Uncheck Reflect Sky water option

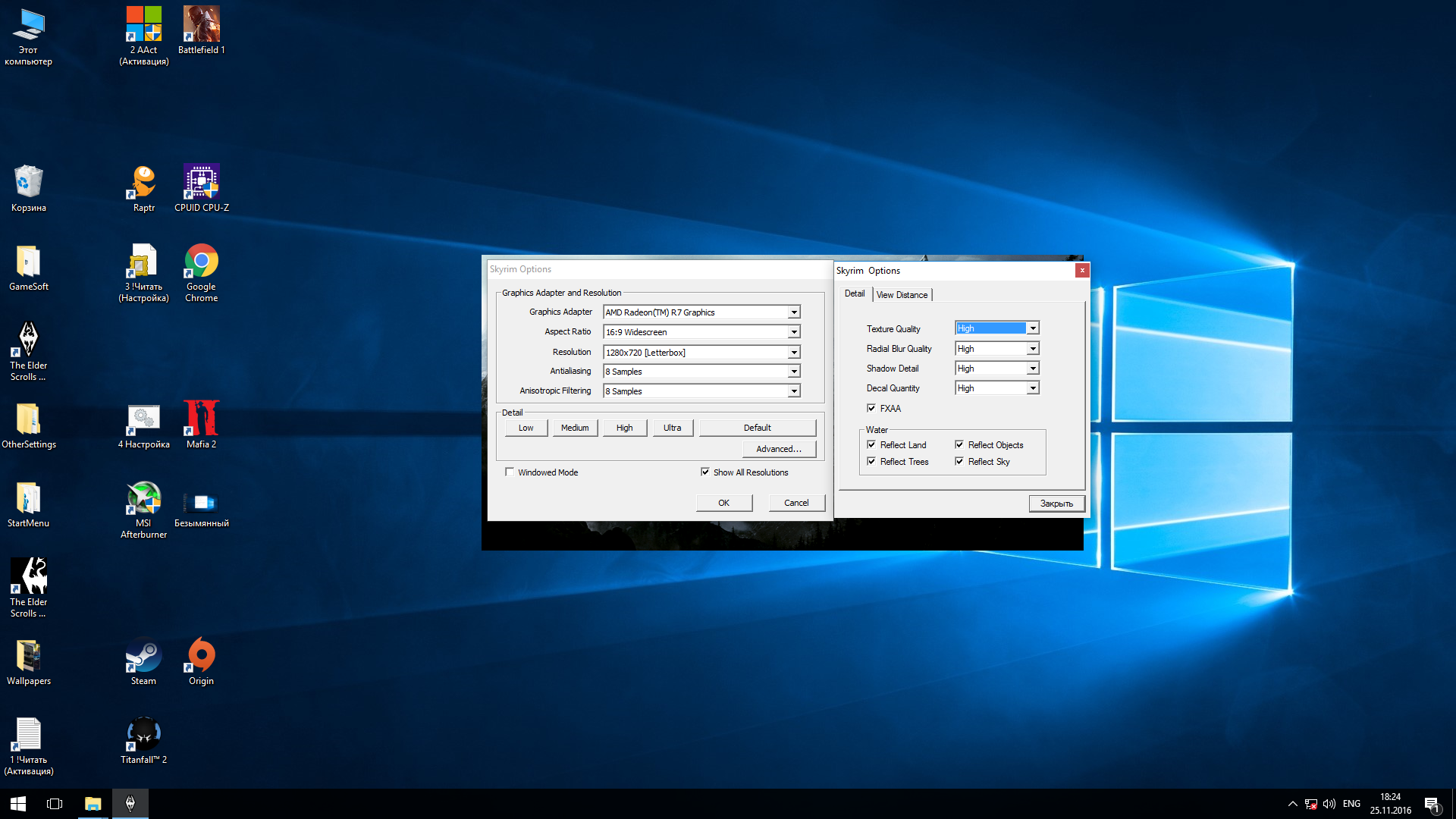coord(983,461)
